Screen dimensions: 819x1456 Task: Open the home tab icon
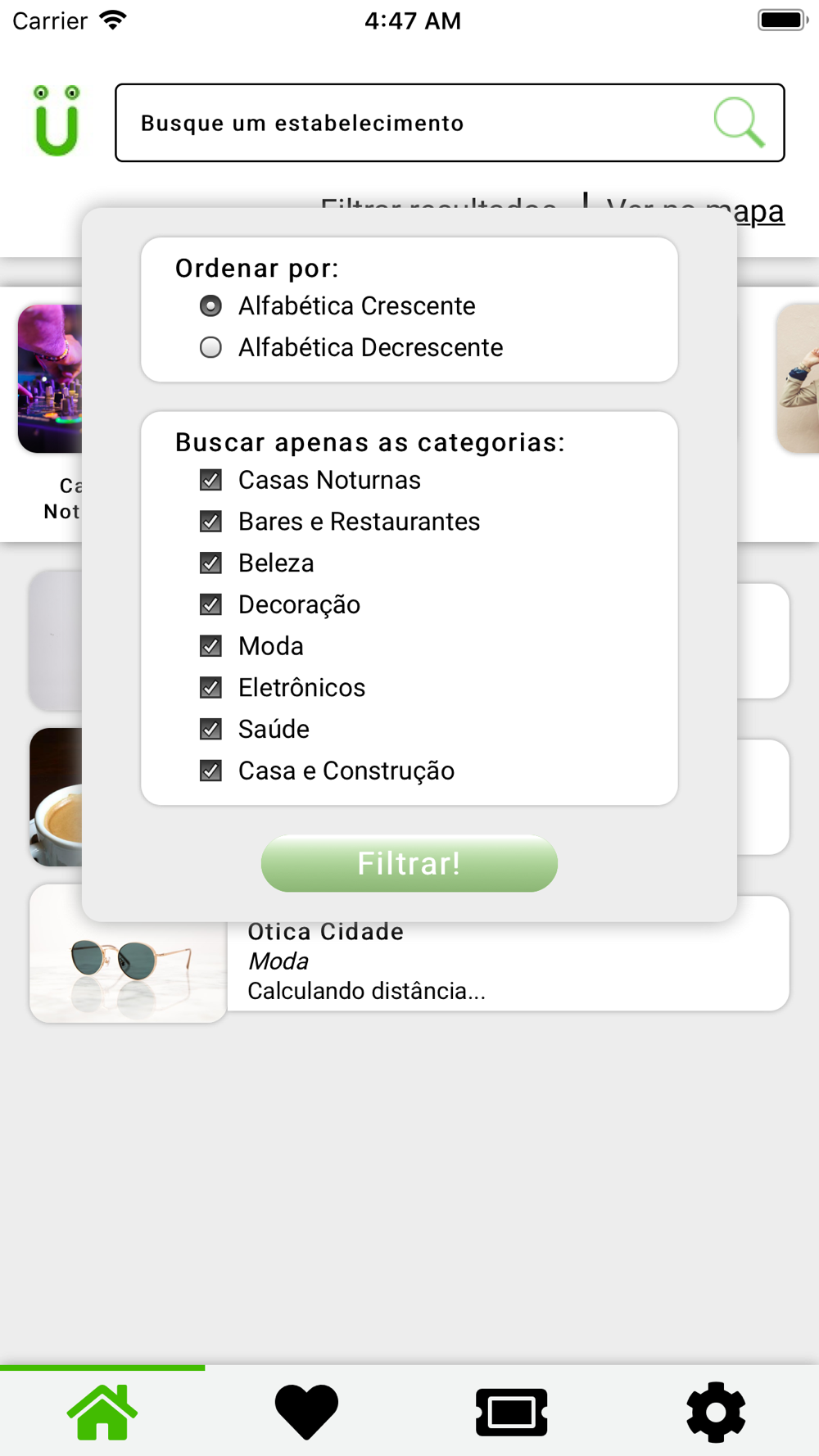pyautogui.click(x=102, y=1412)
